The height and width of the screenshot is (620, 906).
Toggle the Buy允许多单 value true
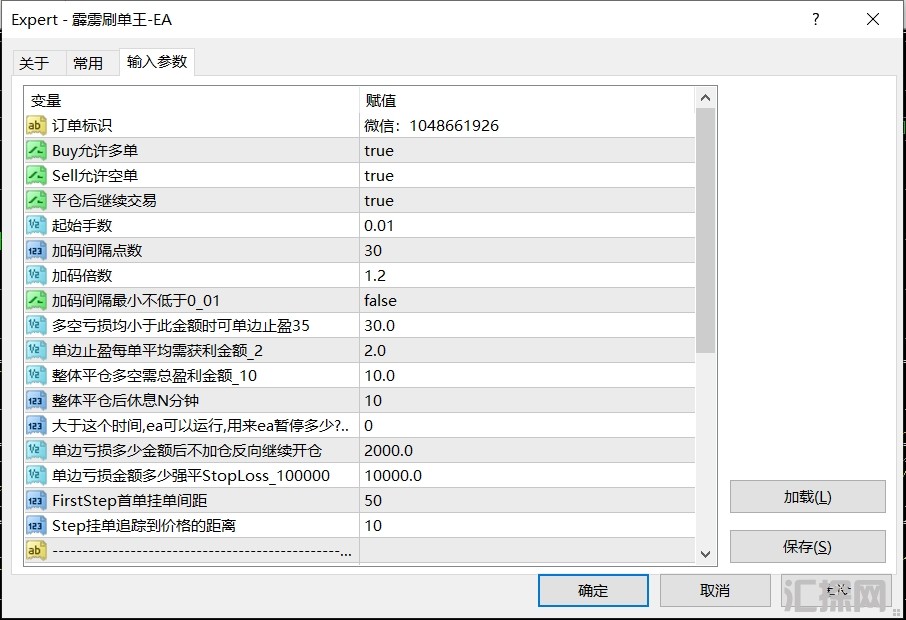point(378,151)
